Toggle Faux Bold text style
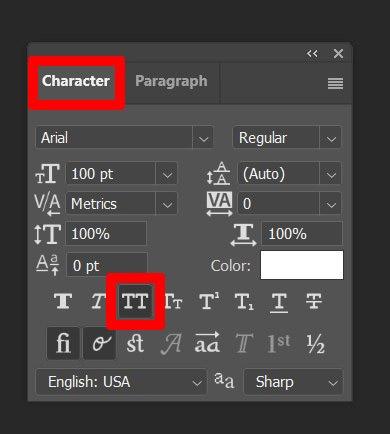Image resolution: width=390 pixels, height=434 pixels. [x=63, y=301]
